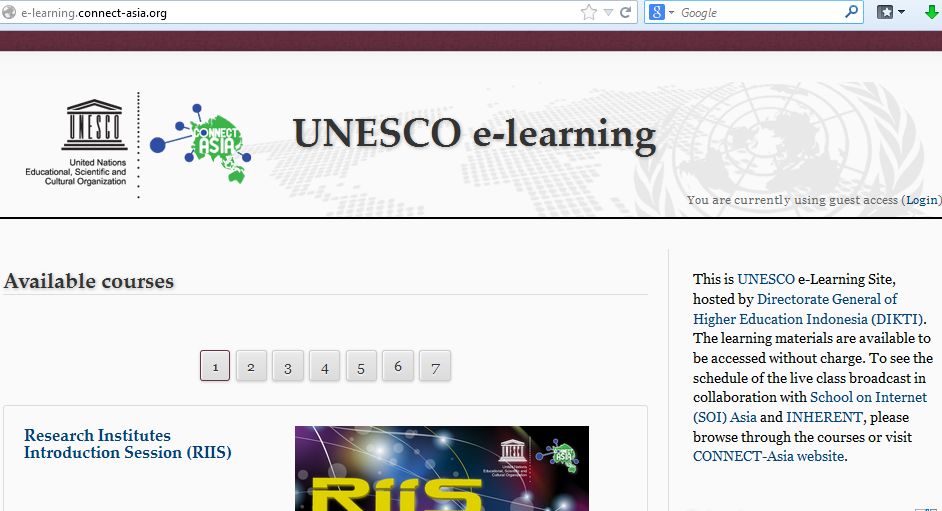
Task: Reload the page with the refresh icon
Action: pos(626,13)
